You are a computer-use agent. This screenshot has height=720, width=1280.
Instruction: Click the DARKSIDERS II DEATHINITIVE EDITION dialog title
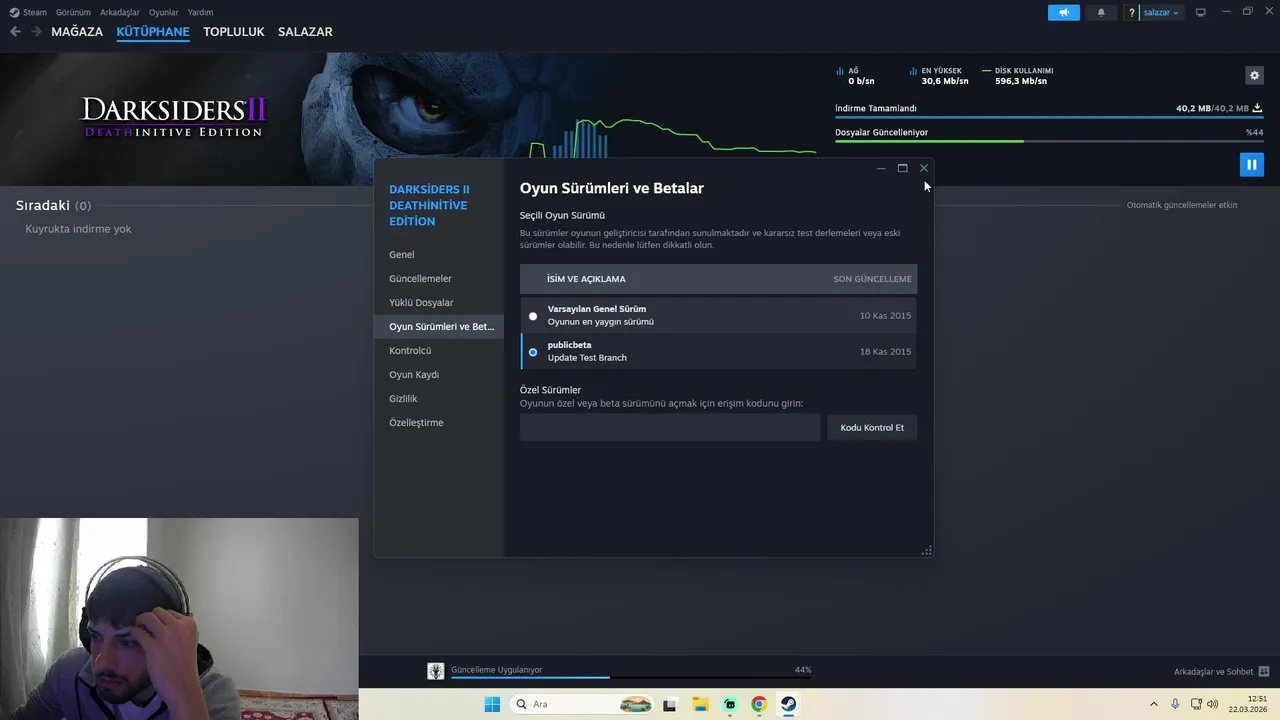(x=429, y=205)
